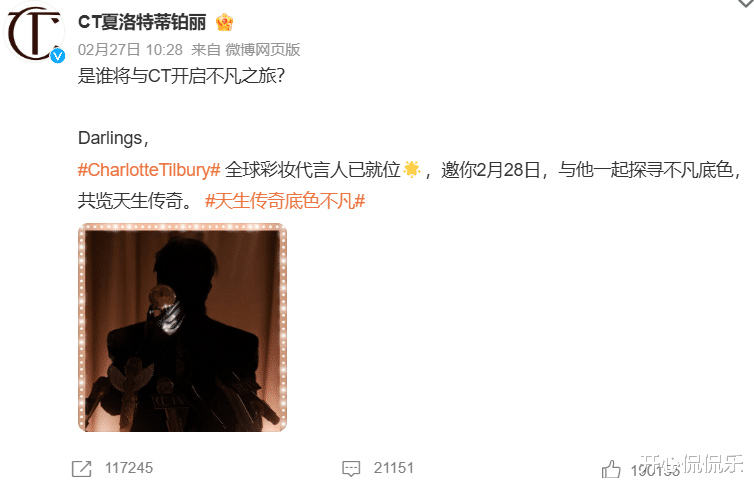
Task: Open the CT夏洛特蒂铂丽 profile name
Action: point(142,22)
